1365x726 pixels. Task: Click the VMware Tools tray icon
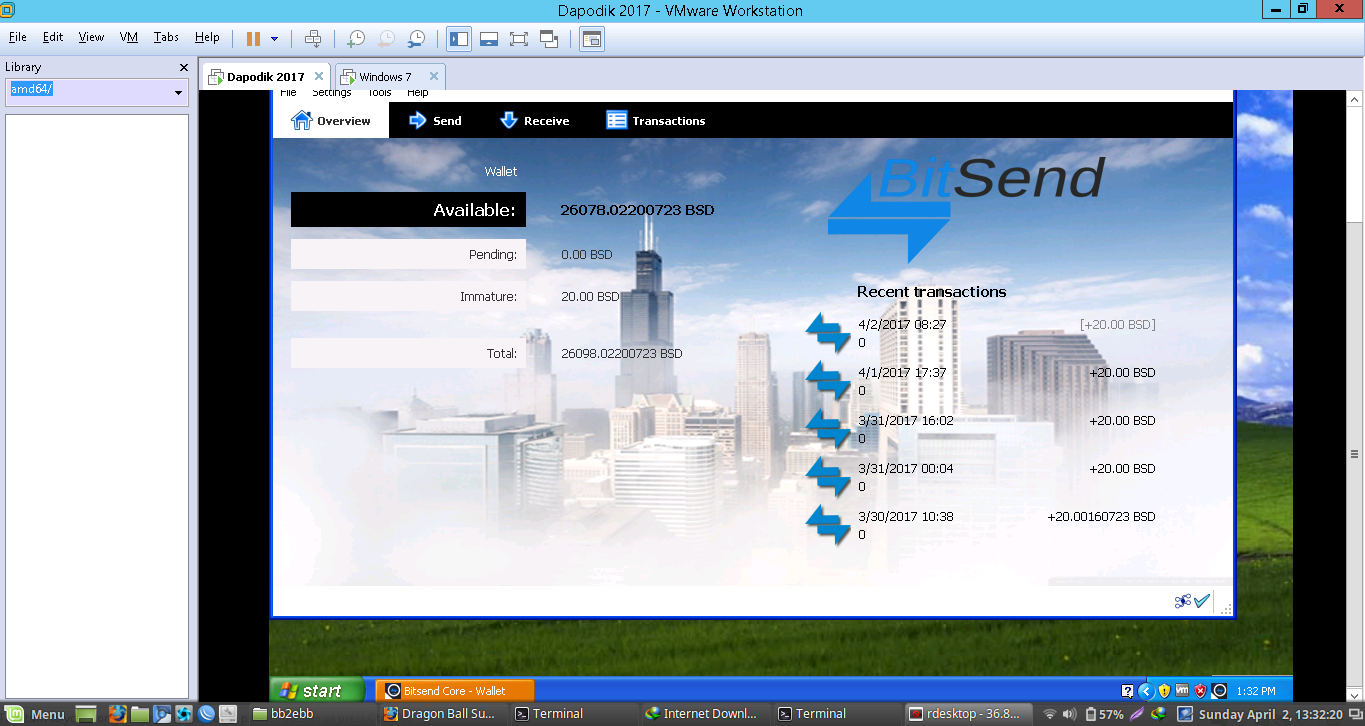pyautogui.click(x=1182, y=690)
